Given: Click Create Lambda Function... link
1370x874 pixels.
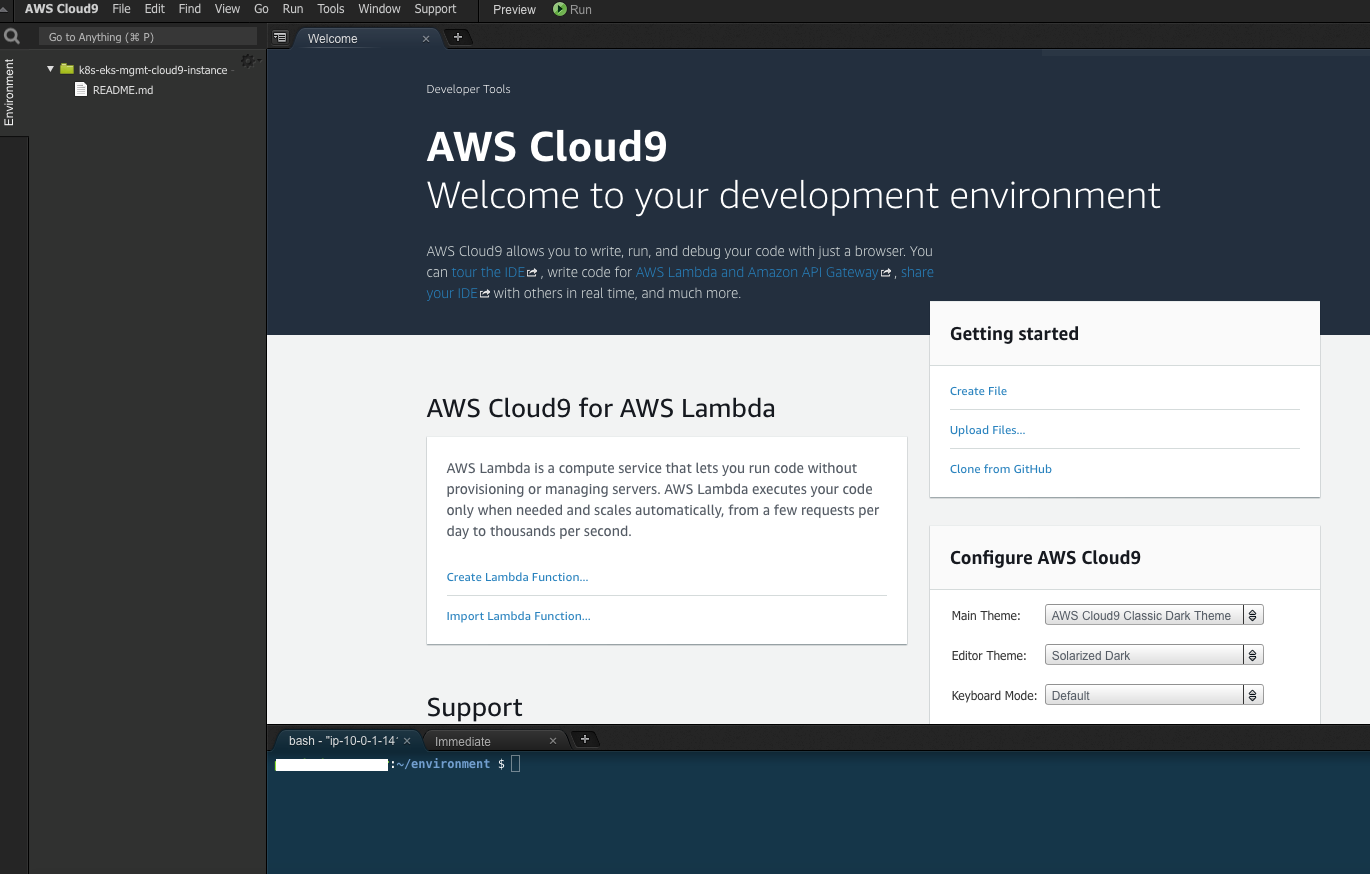Looking at the screenshot, I should (517, 577).
